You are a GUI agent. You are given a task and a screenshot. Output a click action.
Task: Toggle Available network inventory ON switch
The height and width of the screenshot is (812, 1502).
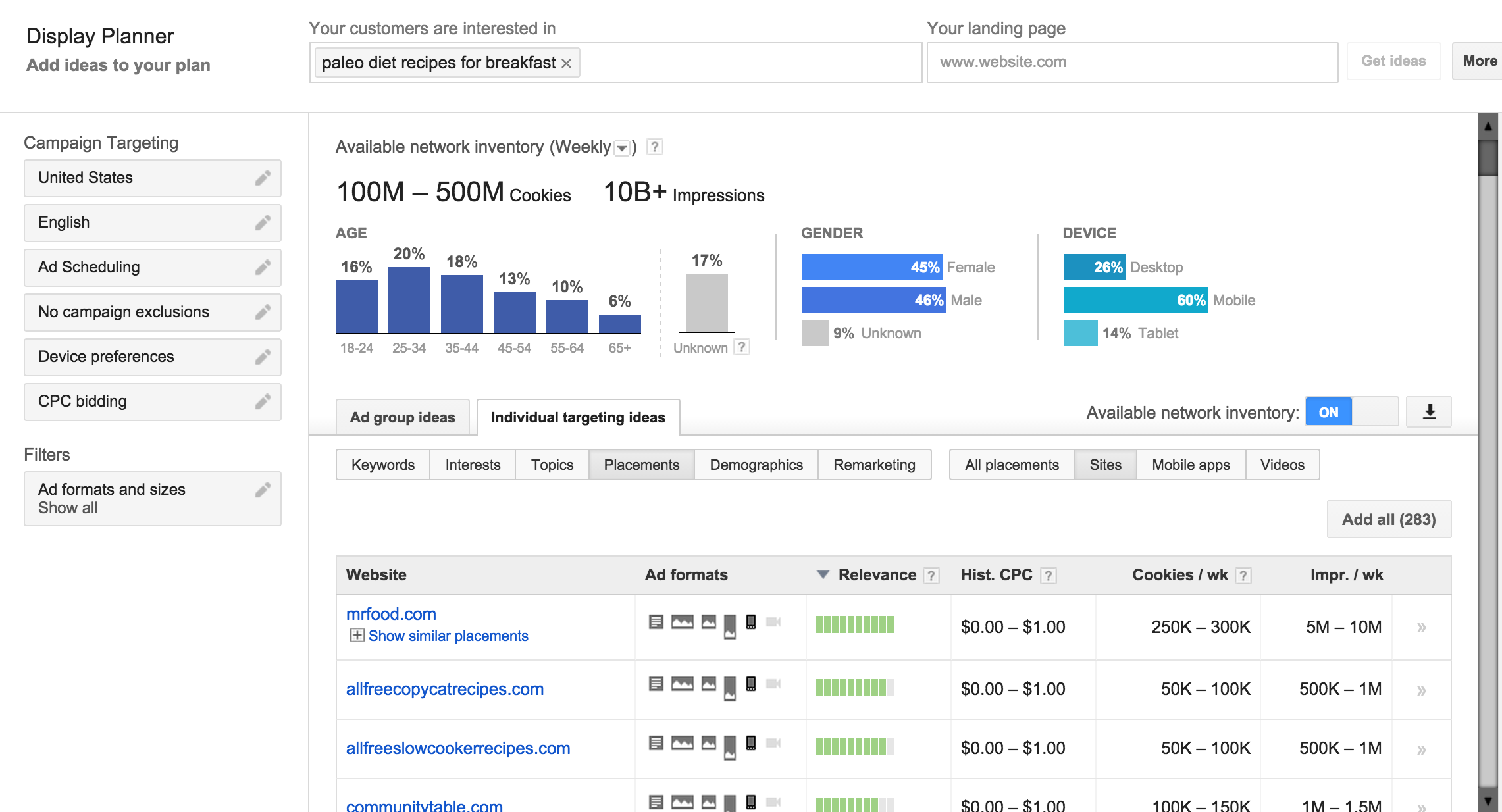[x=1352, y=412]
